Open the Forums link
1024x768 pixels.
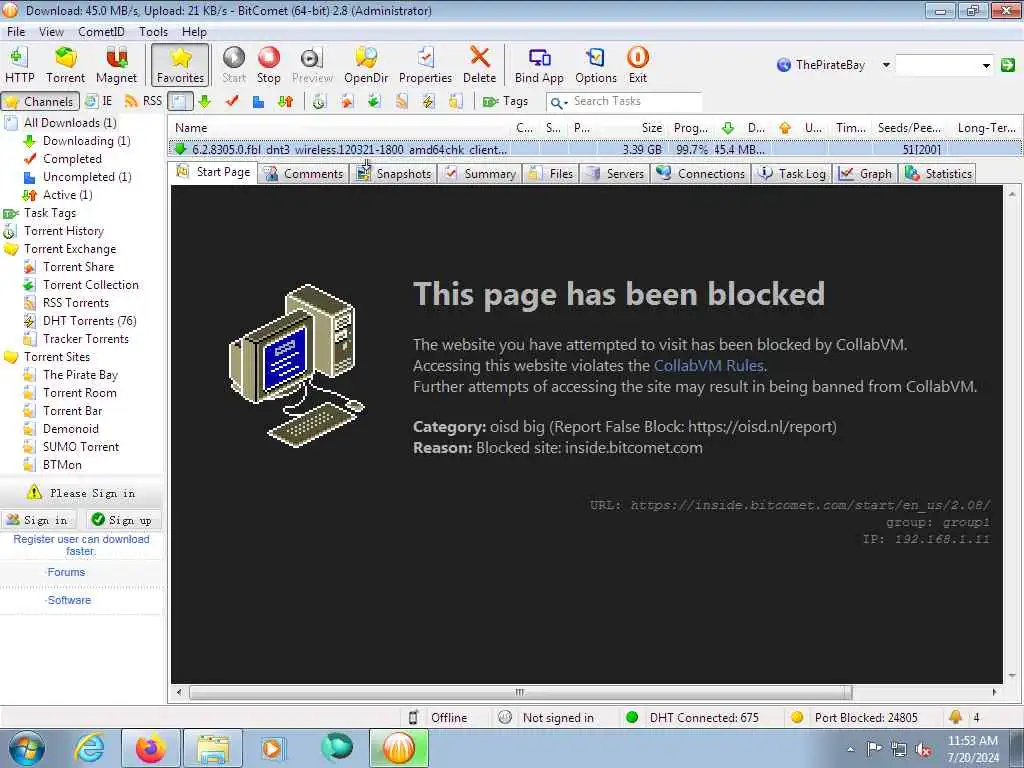pyautogui.click(x=65, y=572)
